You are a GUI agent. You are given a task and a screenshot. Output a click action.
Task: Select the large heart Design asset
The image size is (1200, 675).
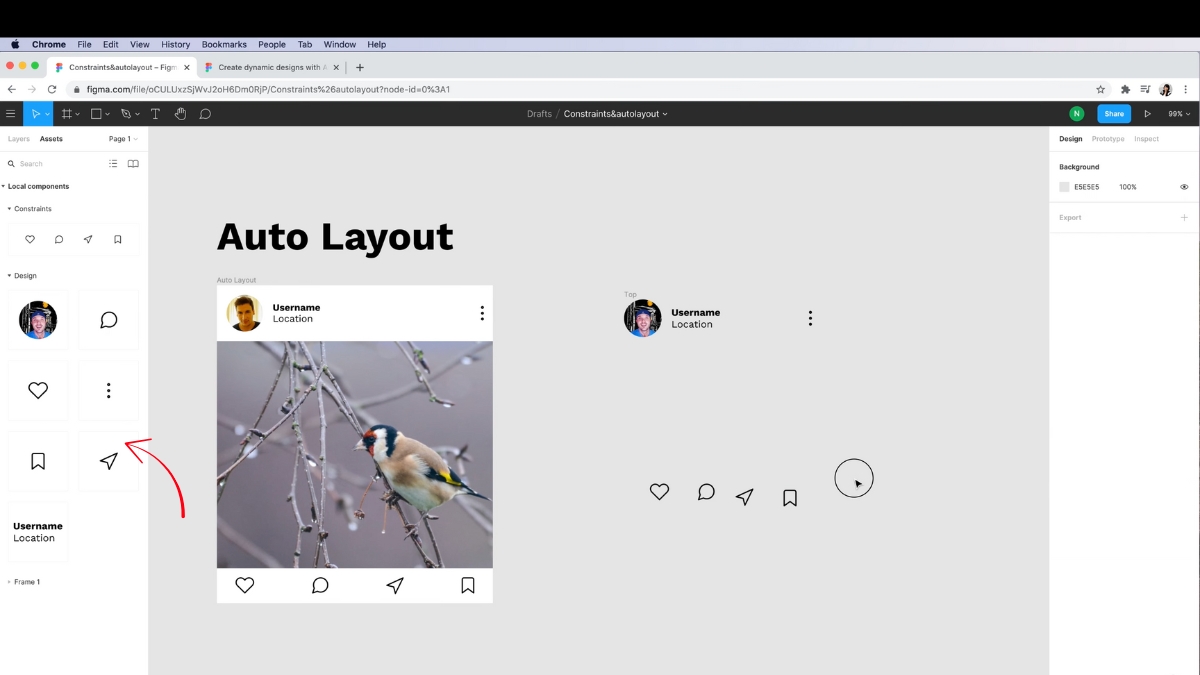pyautogui.click(x=38, y=391)
